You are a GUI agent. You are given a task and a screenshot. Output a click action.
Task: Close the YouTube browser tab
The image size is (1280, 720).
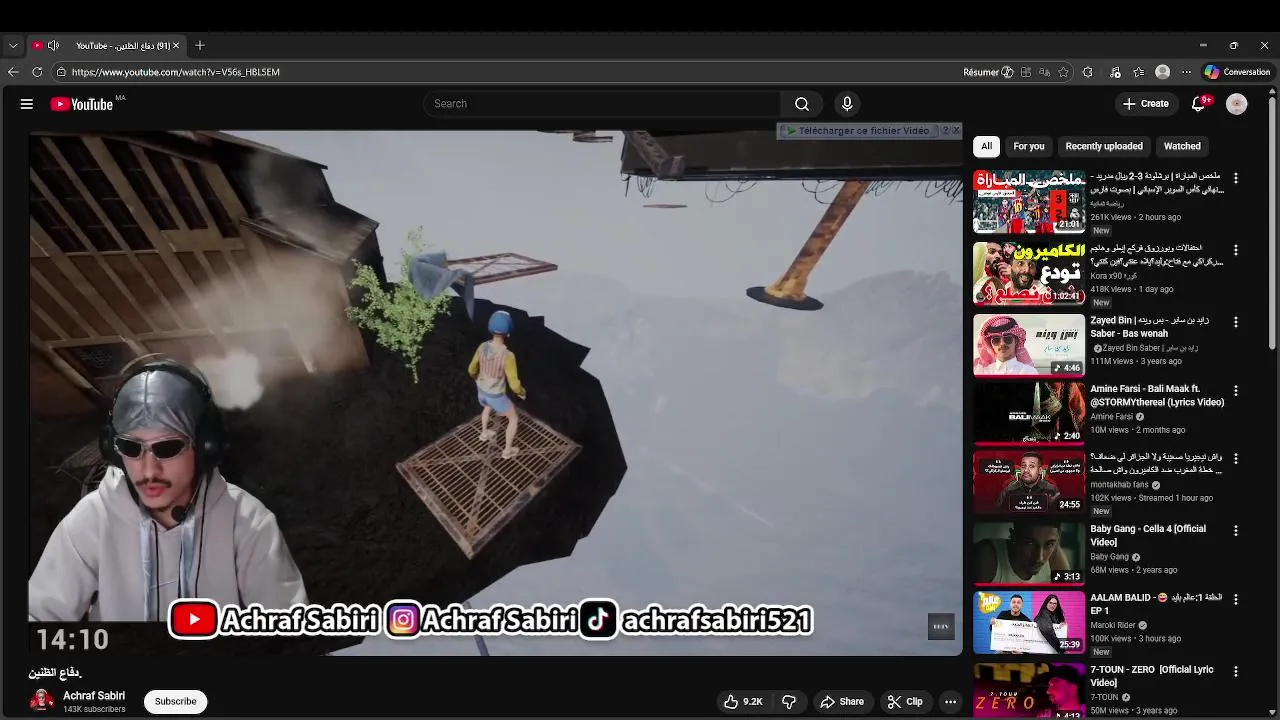point(176,46)
